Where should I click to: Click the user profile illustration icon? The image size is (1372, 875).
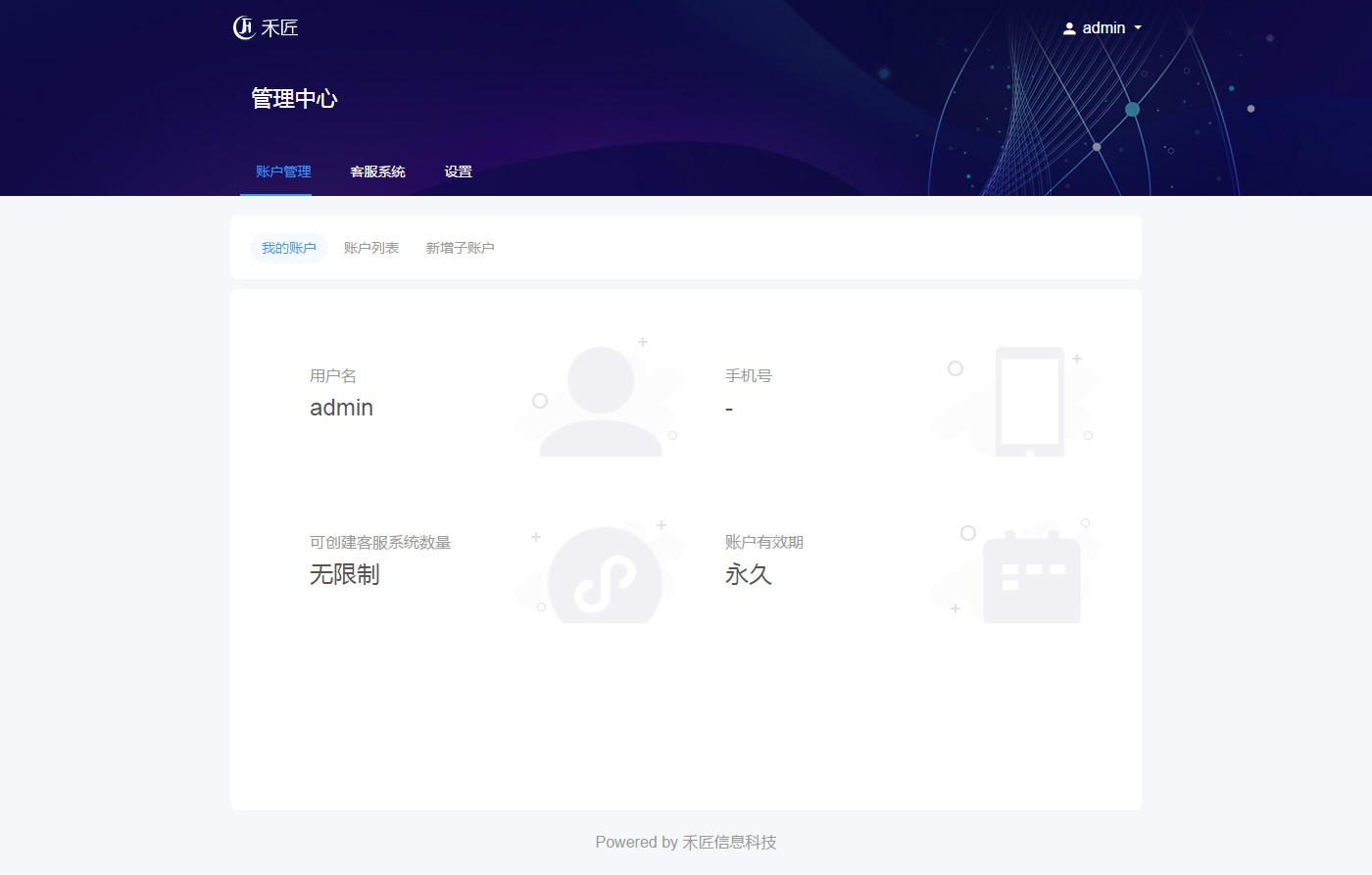tap(601, 398)
